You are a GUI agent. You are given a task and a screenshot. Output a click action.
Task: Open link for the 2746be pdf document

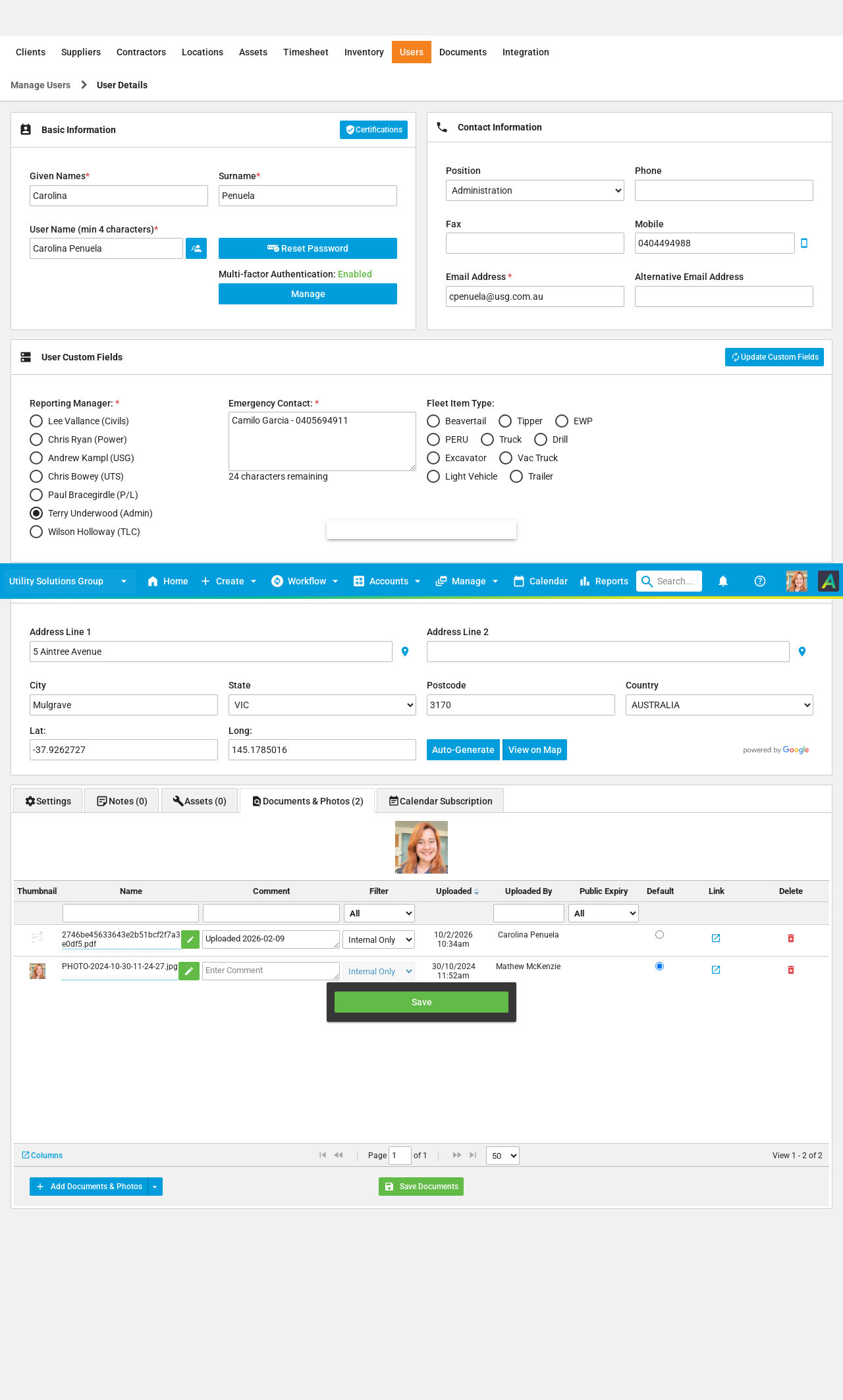tap(716, 938)
